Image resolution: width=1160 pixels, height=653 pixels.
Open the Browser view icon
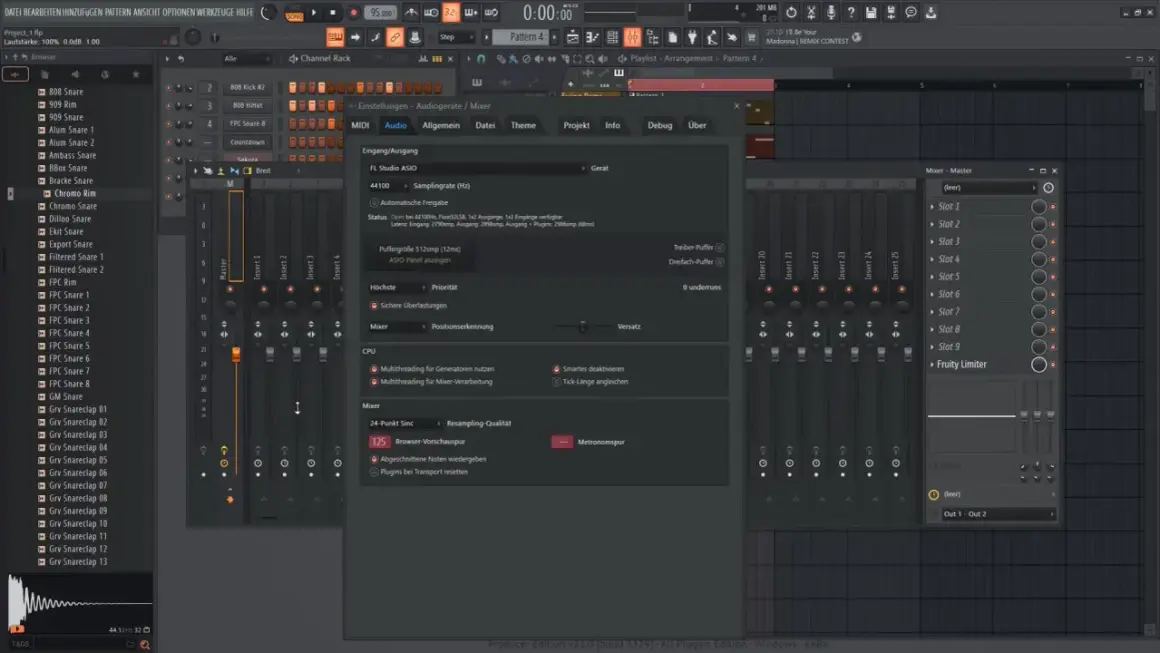(x=652, y=37)
